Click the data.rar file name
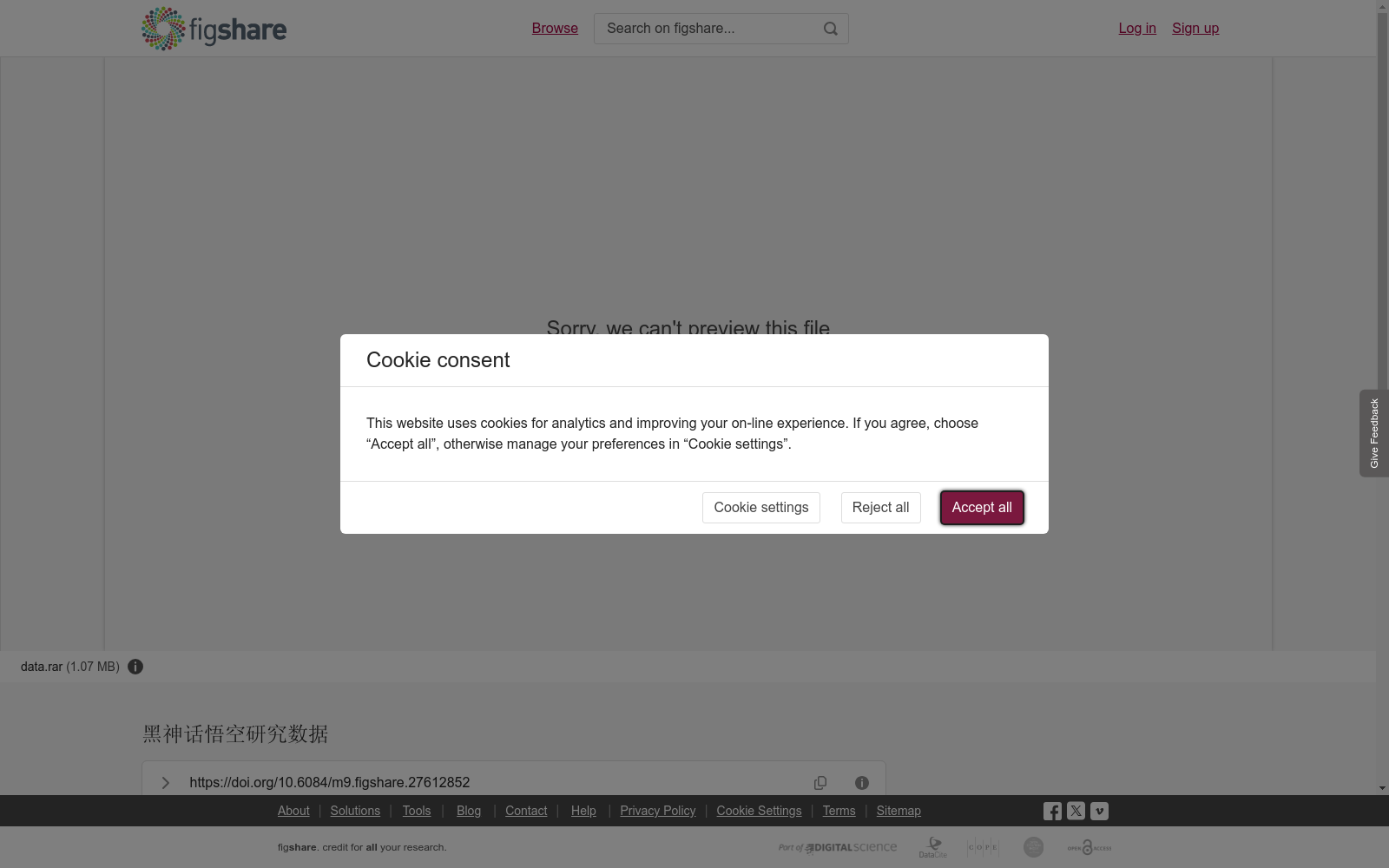The image size is (1389, 868). coord(42,667)
